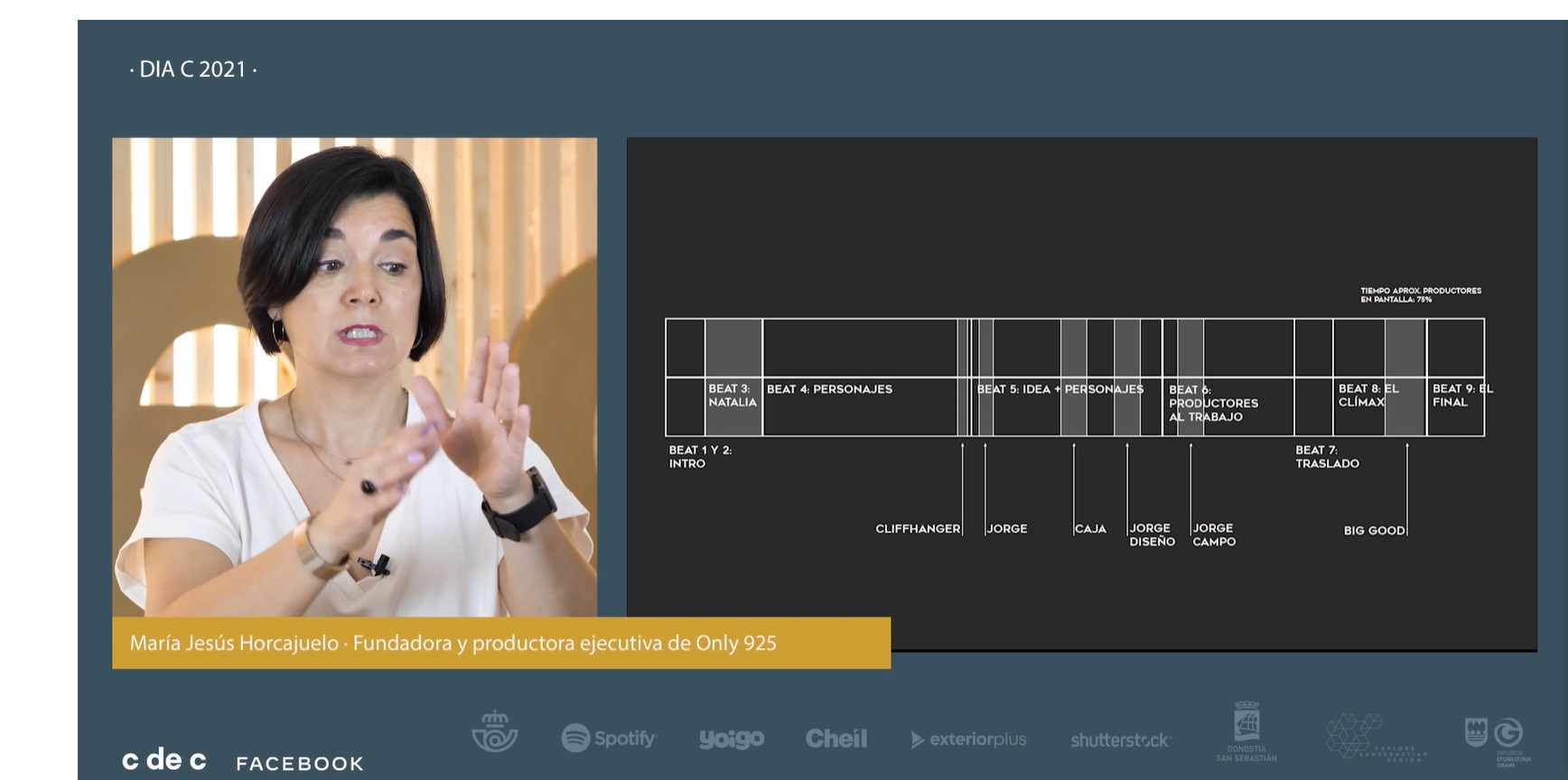Click the DIA C 2021 title
This screenshot has height=780, width=1568.
click(192, 70)
